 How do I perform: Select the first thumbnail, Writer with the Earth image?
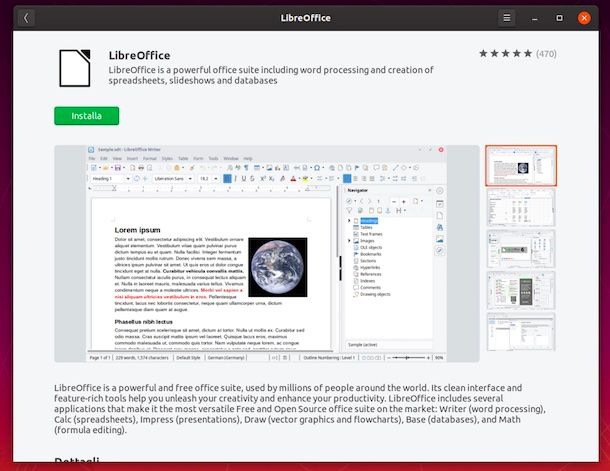[521, 166]
